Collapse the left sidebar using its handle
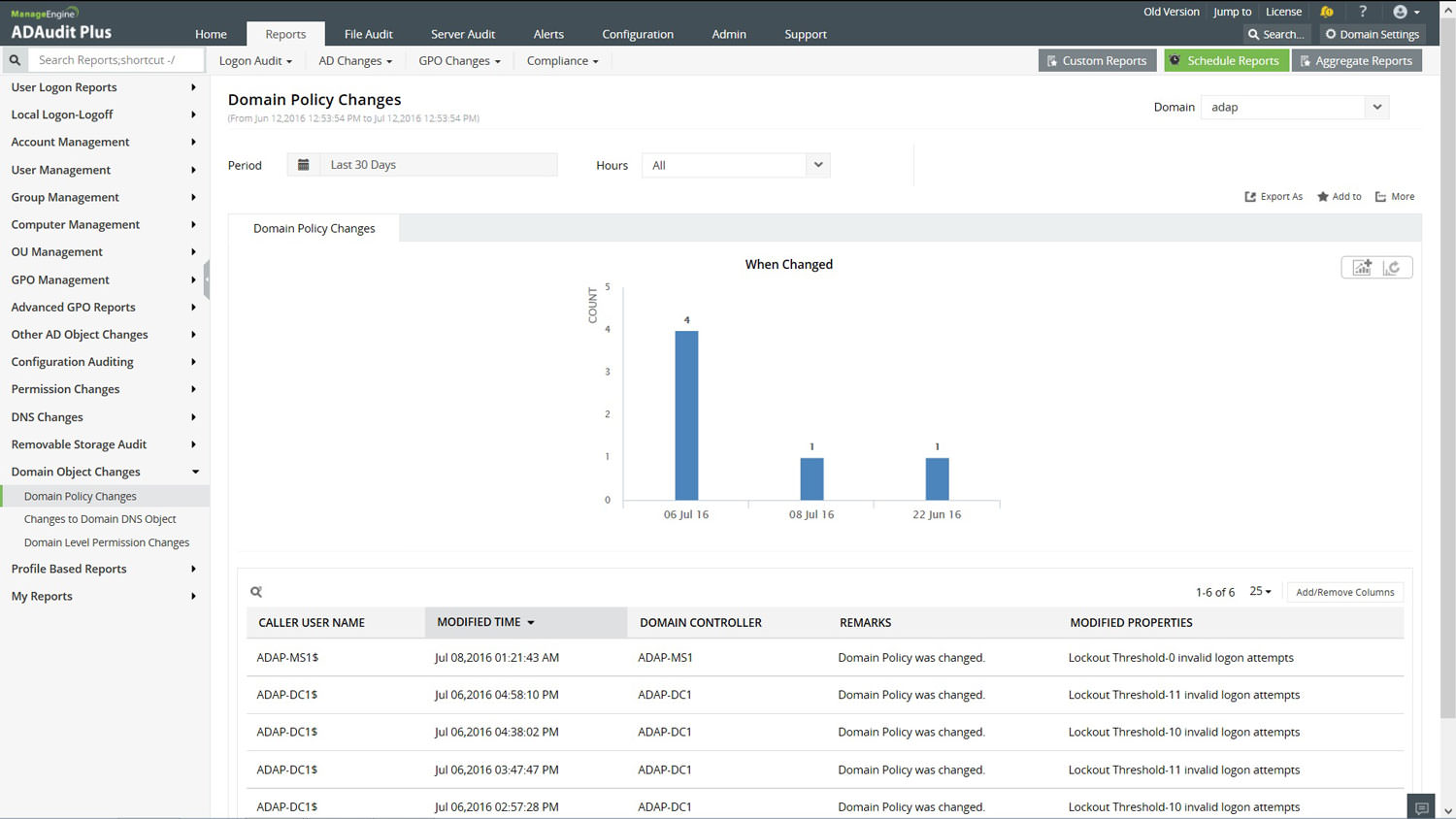The height and width of the screenshot is (819, 1456). [206, 279]
